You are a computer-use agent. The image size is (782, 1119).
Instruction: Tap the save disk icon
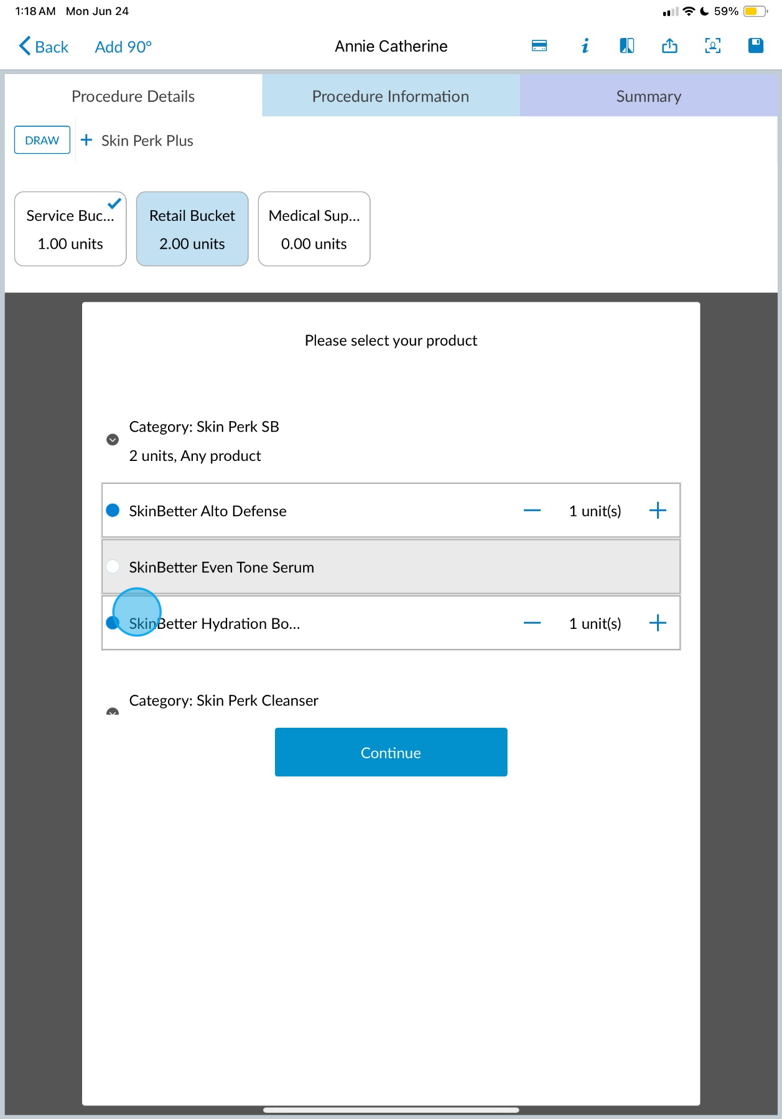(756, 46)
